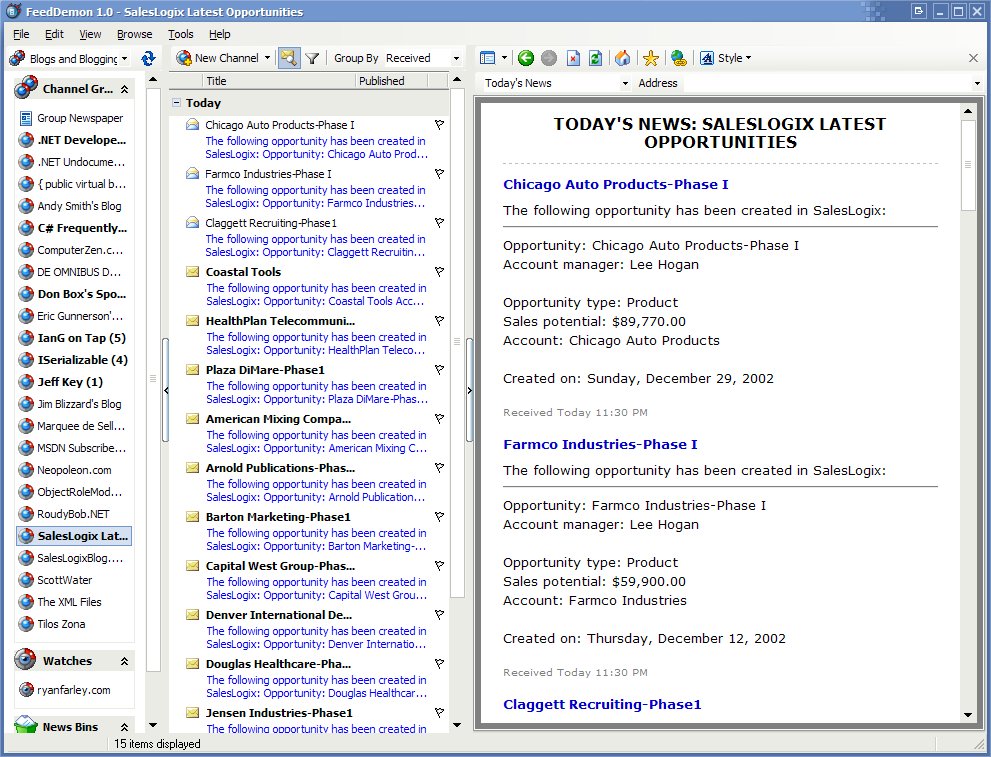Open the Address bar dropdown arrow
This screenshot has height=757, width=991.
click(977, 83)
